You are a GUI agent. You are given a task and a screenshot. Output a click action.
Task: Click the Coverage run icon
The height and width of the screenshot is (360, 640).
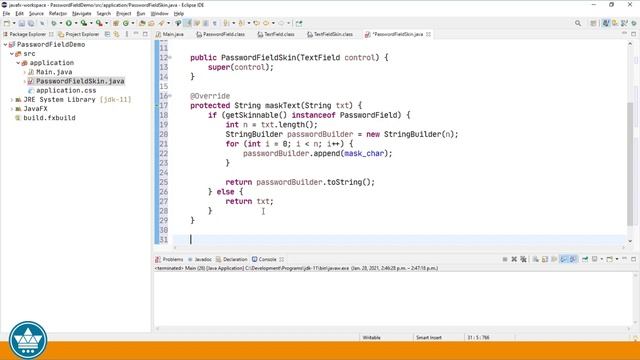(x=84, y=23)
